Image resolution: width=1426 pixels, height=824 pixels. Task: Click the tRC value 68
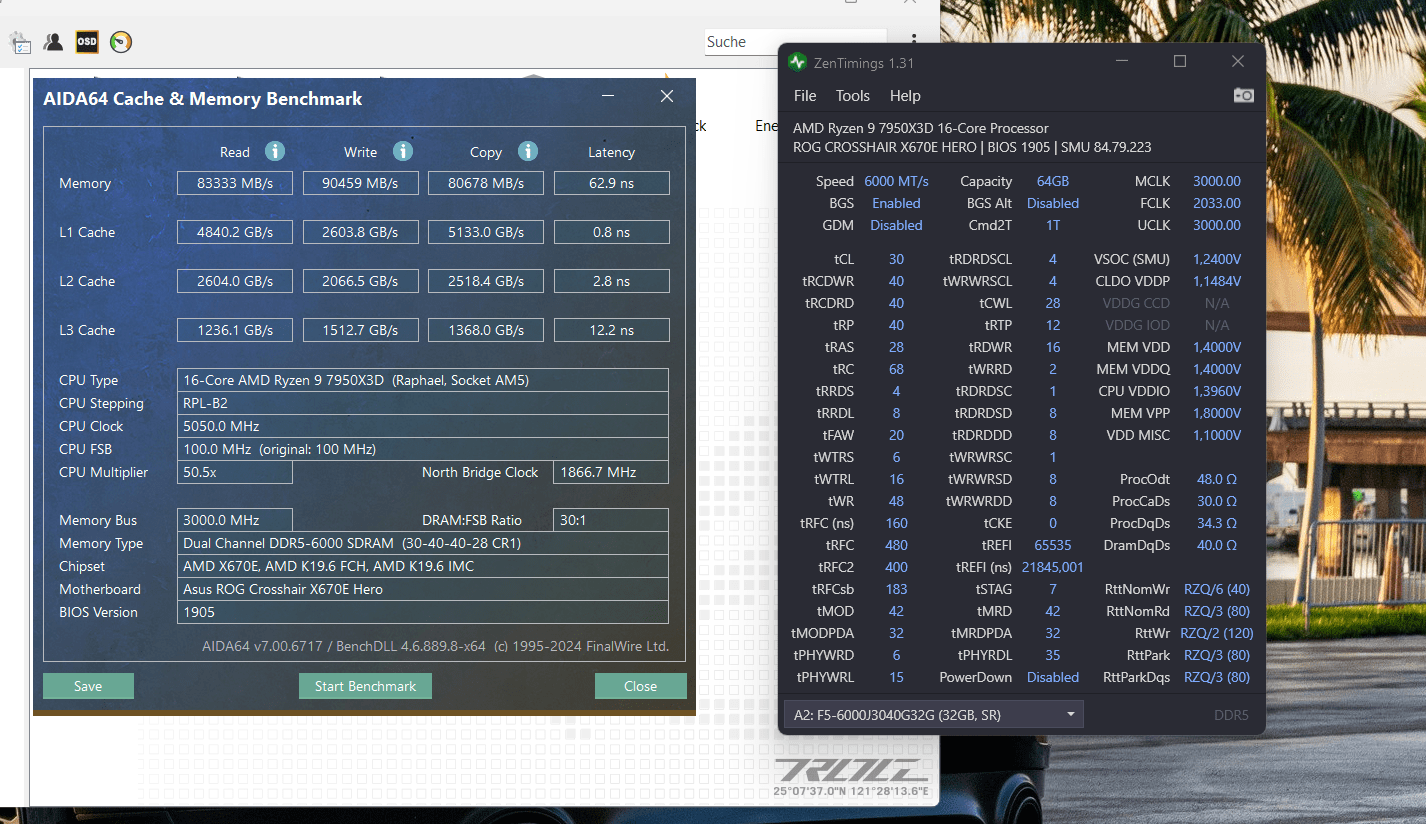pyautogui.click(x=896, y=369)
